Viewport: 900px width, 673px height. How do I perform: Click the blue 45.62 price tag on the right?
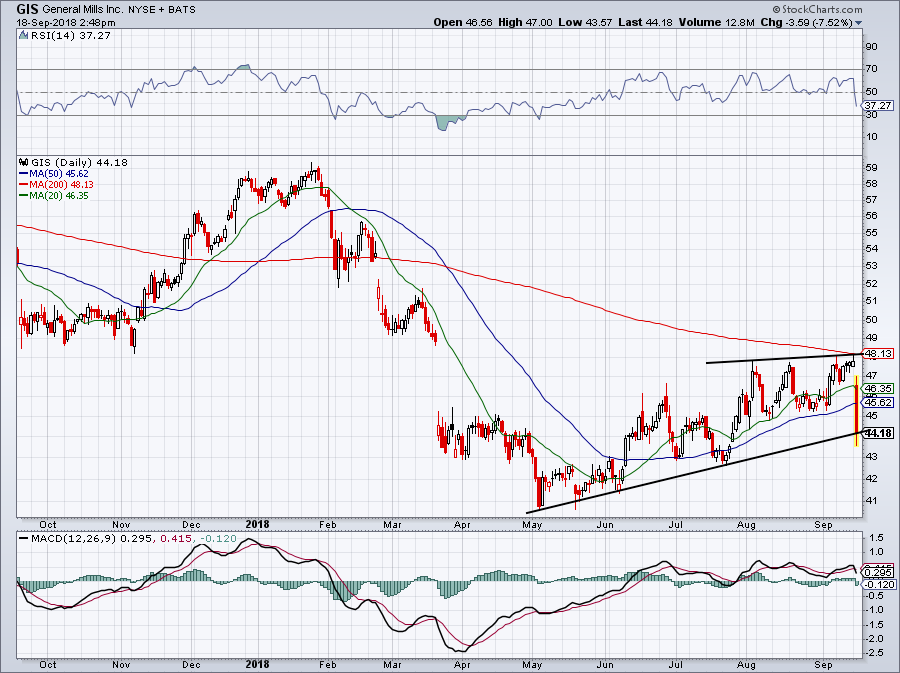(x=878, y=403)
